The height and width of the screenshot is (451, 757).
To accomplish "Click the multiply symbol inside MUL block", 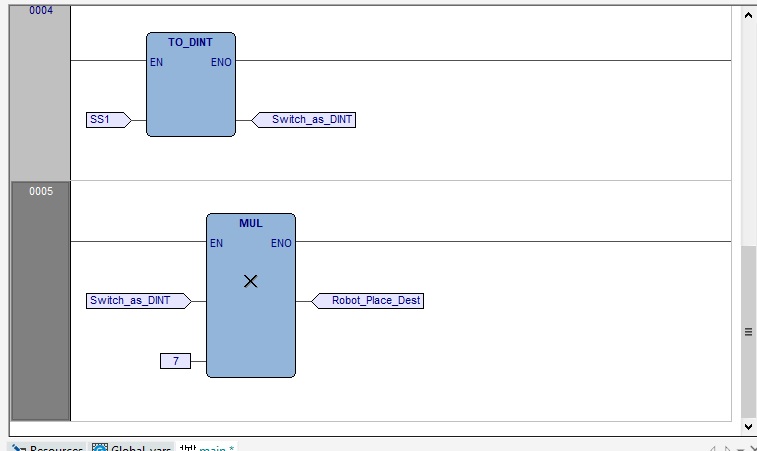I will [x=251, y=281].
